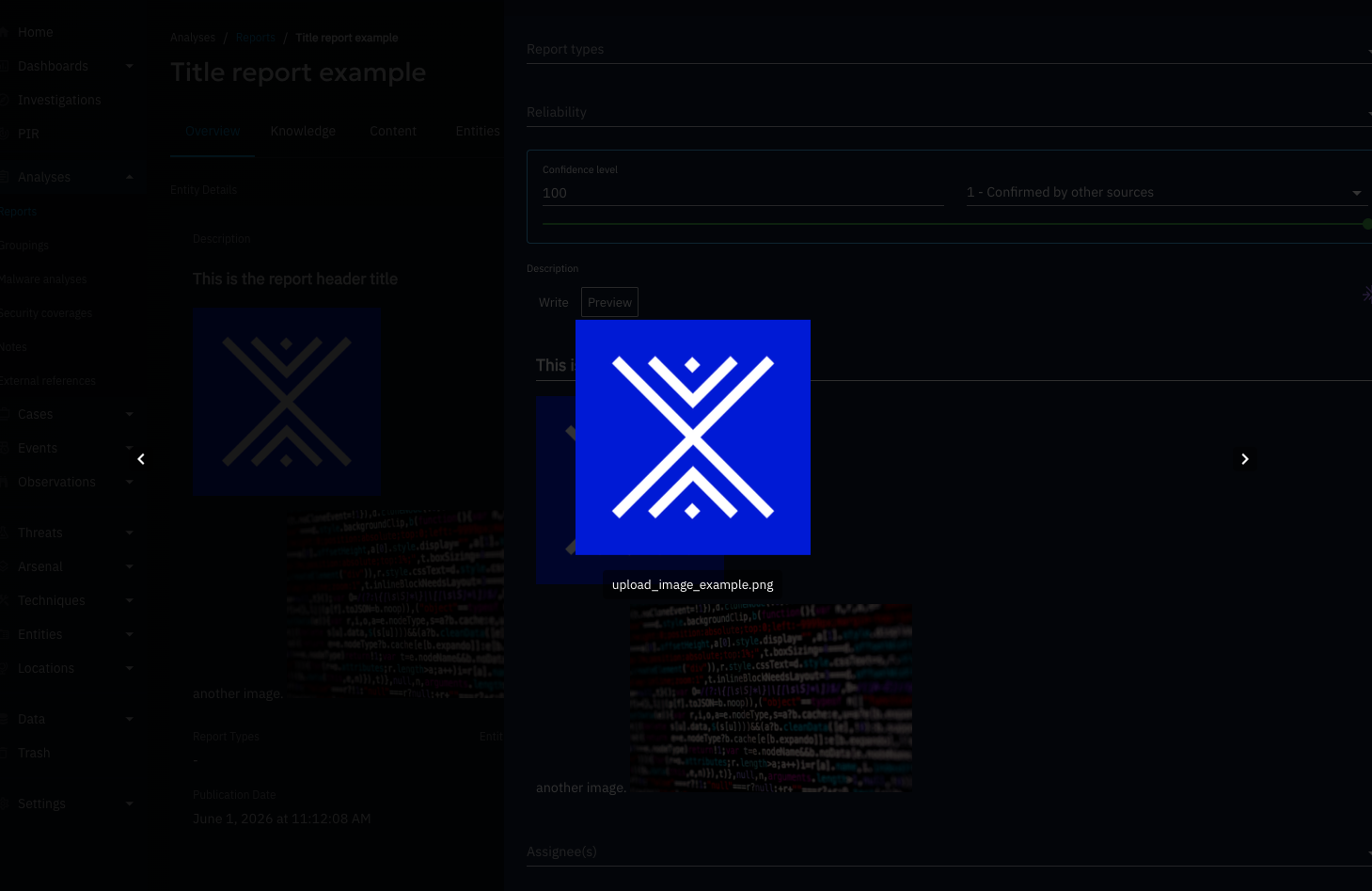Open the logo image in the Overview description
Viewport: 1372px width, 891px height.
pyautogui.click(x=287, y=402)
